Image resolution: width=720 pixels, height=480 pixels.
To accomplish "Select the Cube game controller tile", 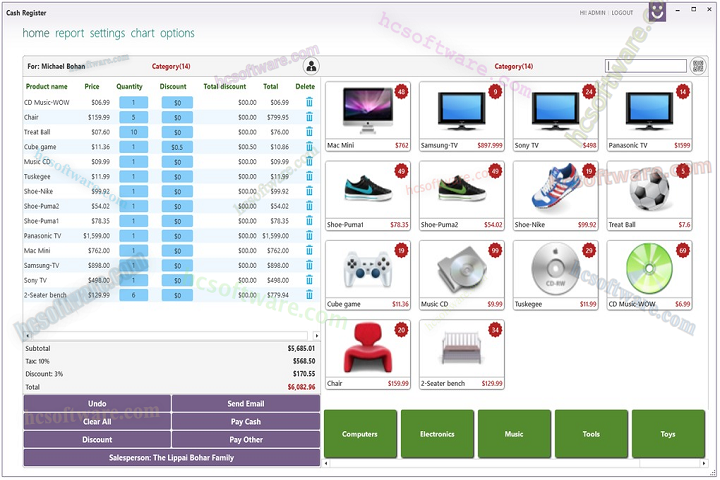I will click(x=368, y=275).
